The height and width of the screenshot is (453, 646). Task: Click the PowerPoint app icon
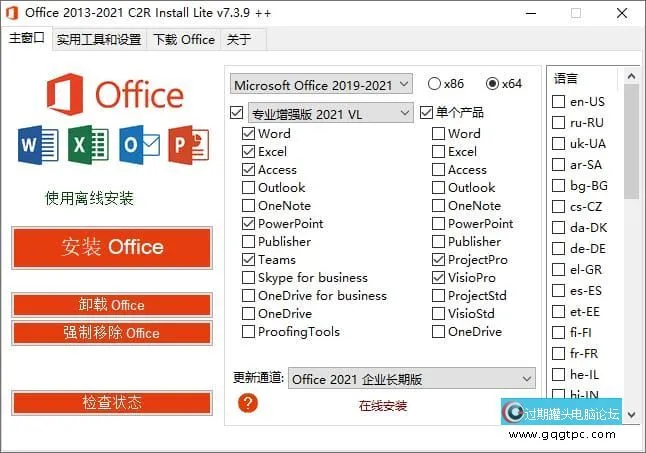[188, 145]
